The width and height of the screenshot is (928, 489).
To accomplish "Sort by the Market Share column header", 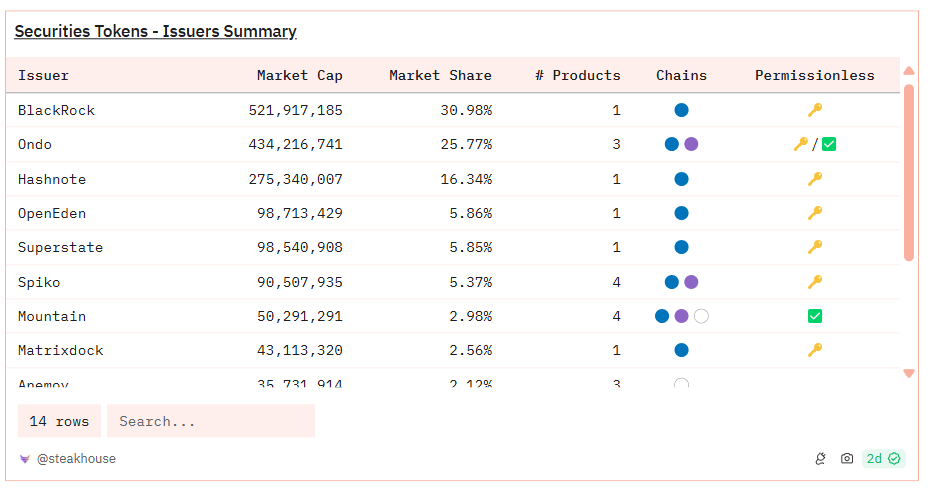I will (440, 75).
